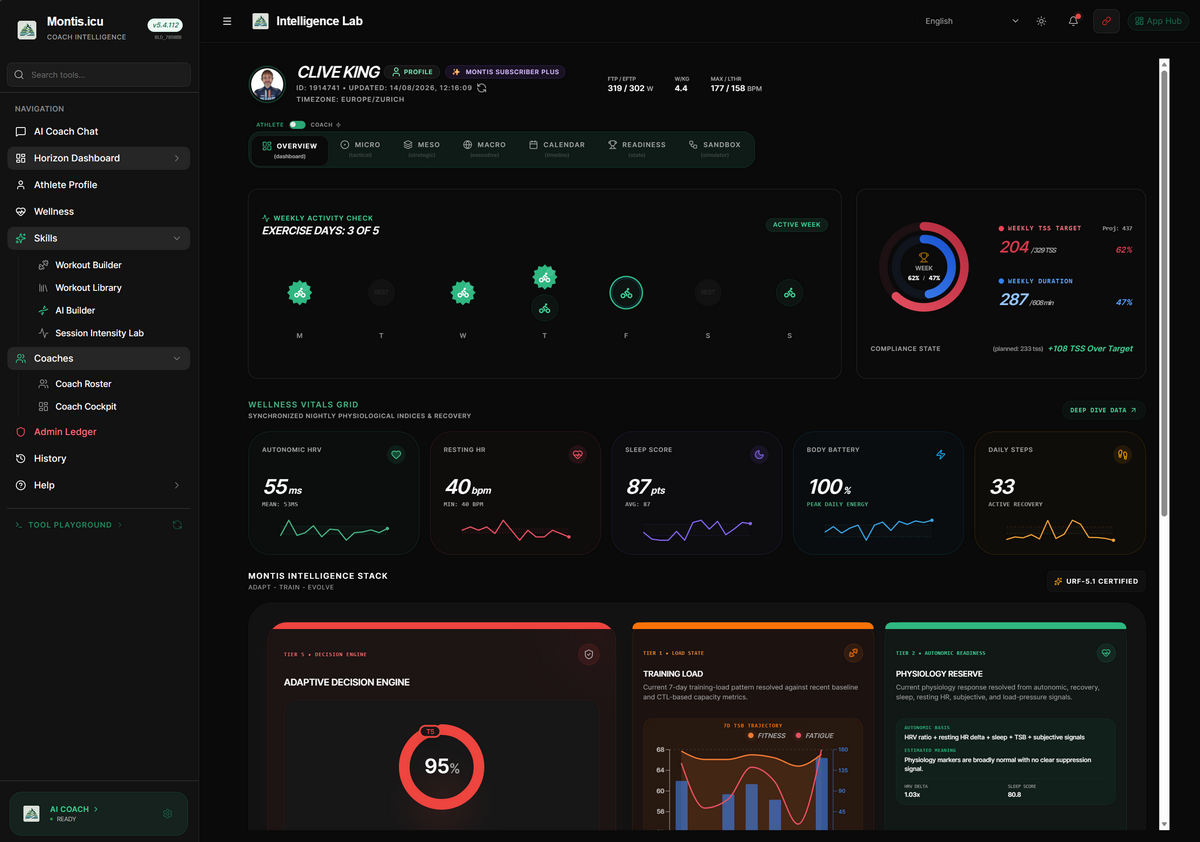
Task: Toggle the light/dark theme sun icon
Action: click(1041, 21)
